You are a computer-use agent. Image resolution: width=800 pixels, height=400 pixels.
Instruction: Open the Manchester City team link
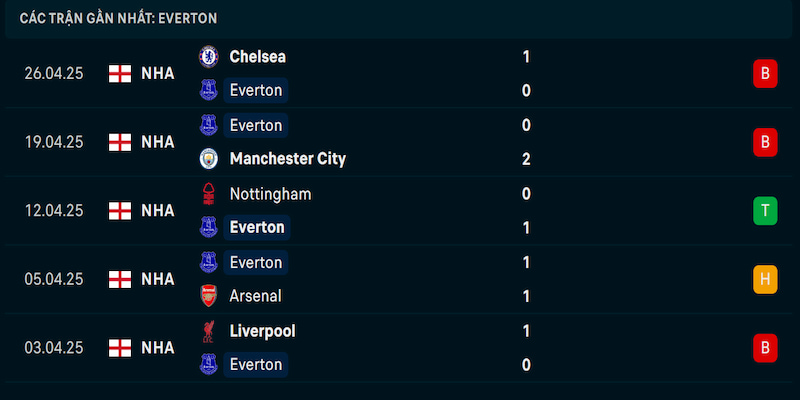(288, 159)
